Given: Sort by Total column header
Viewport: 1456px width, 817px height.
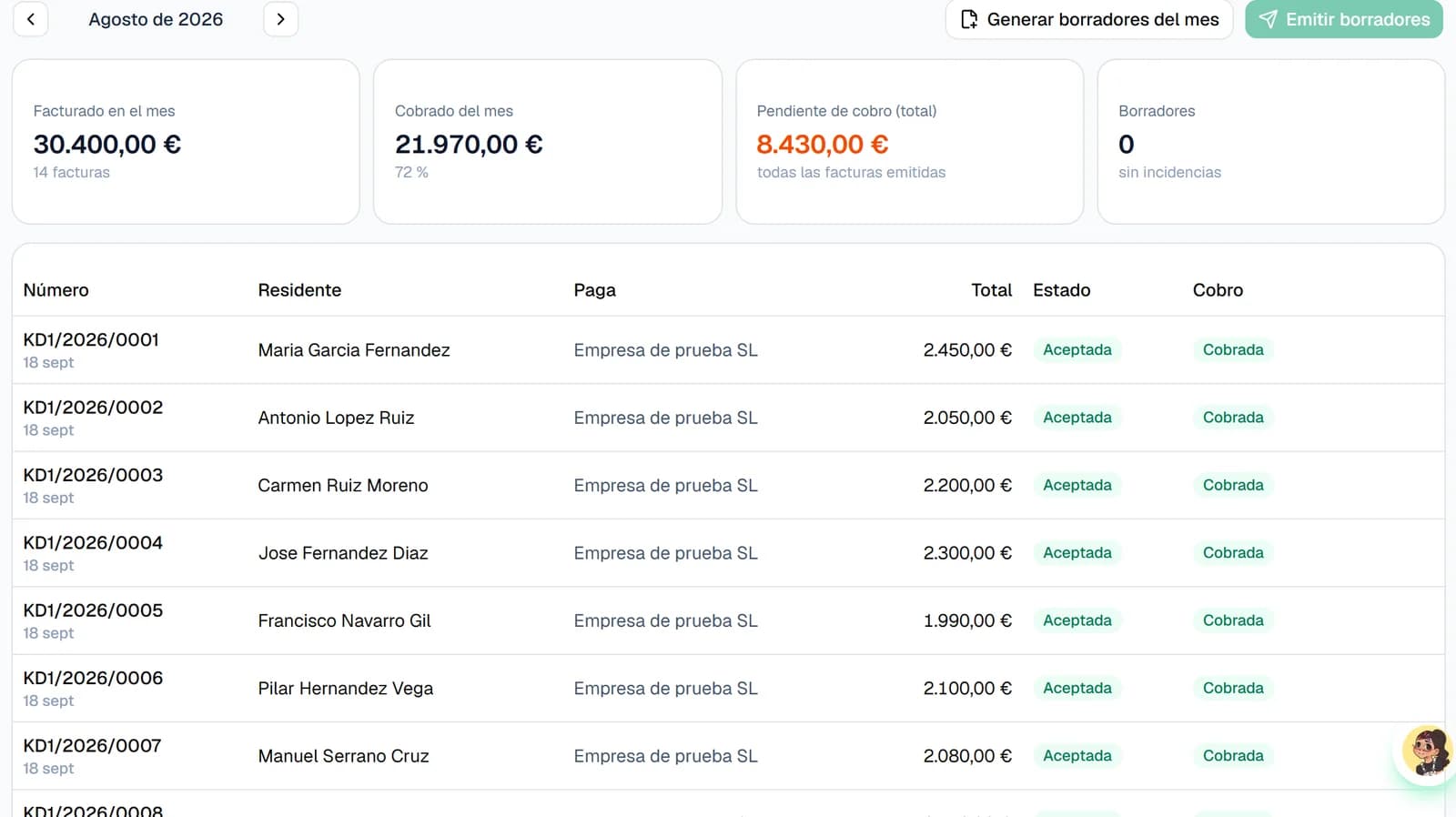Looking at the screenshot, I should [991, 290].
